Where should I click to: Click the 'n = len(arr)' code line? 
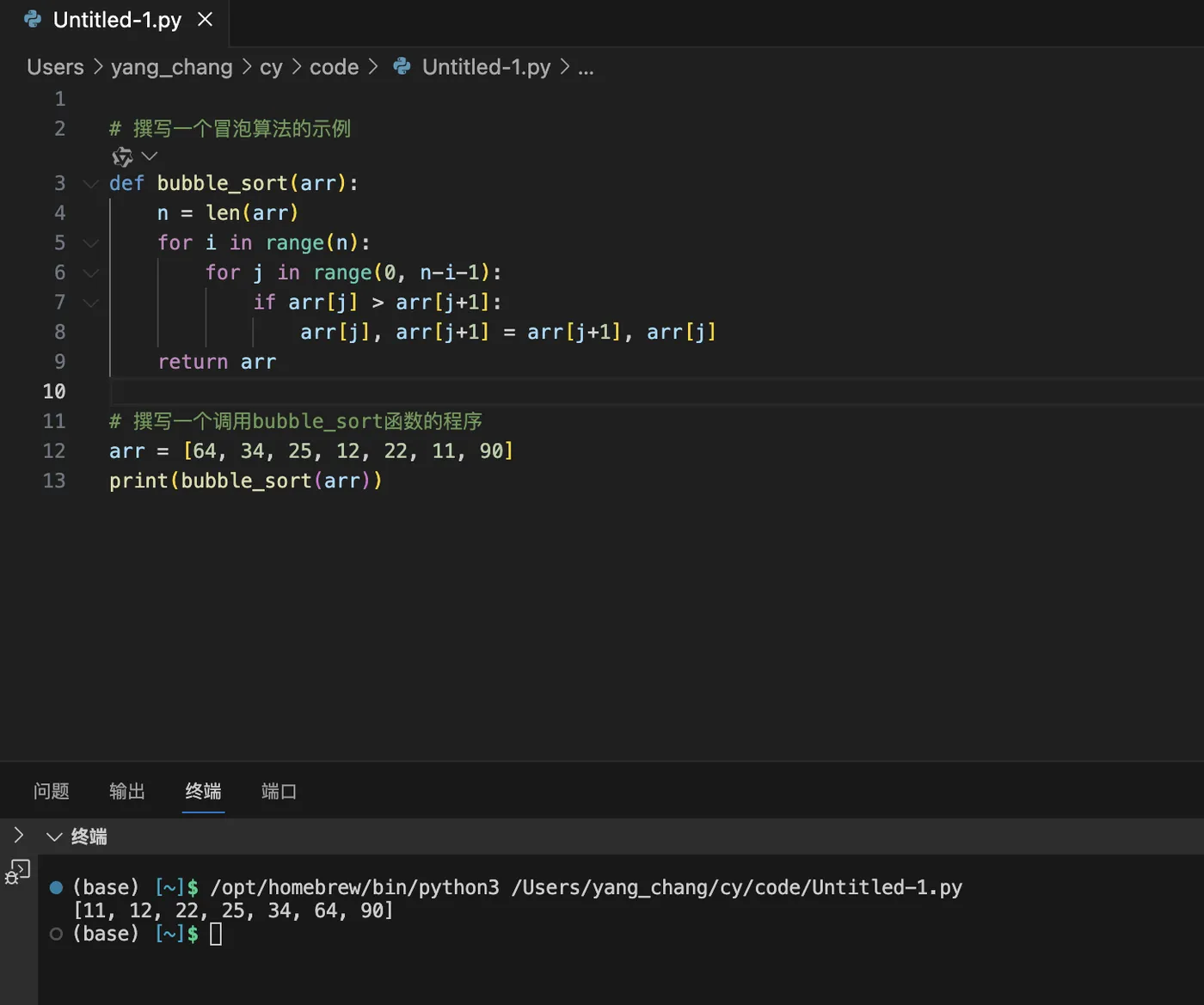point(227,212)
